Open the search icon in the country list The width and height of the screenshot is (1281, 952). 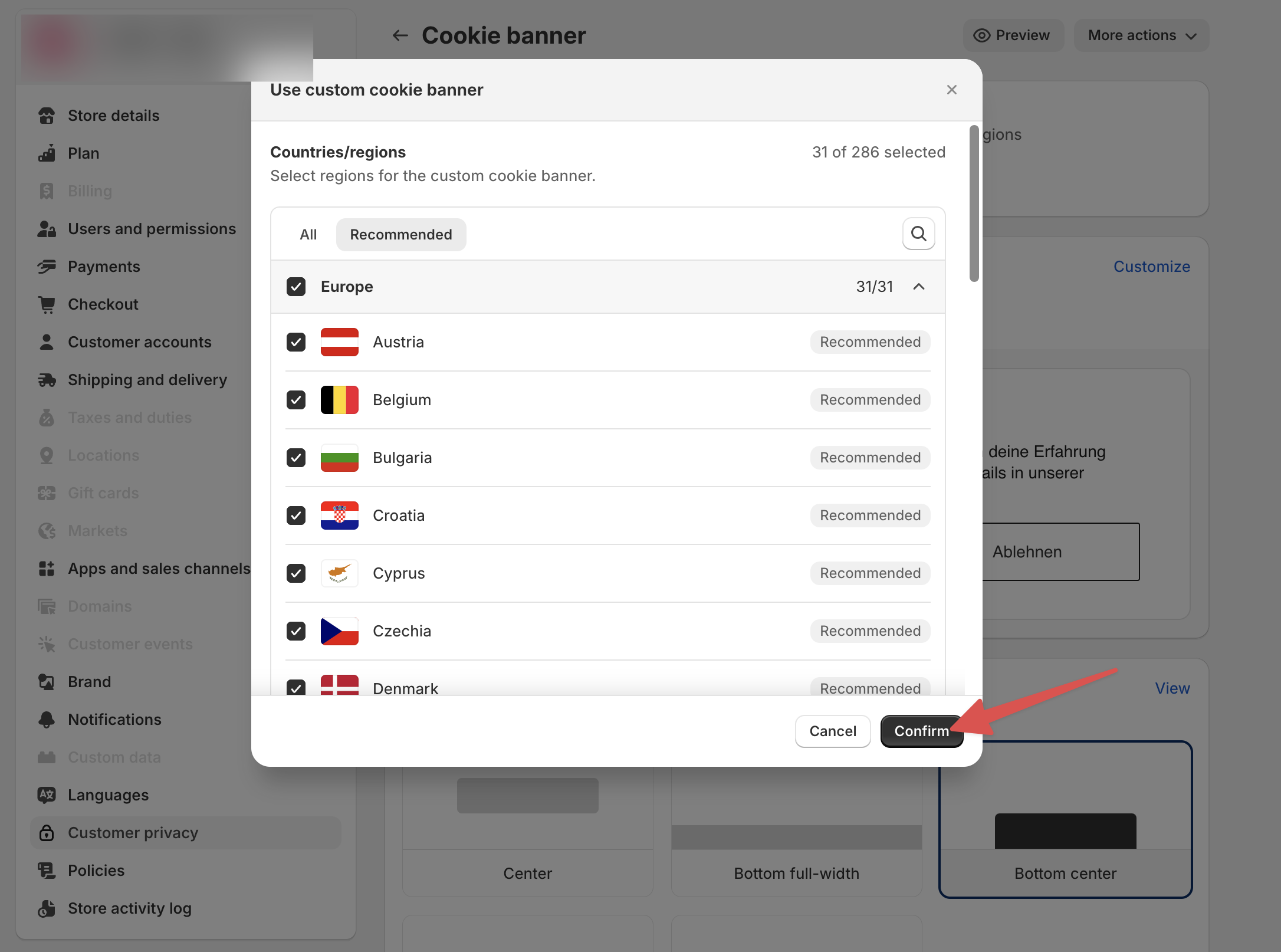(x=918, y=234)
